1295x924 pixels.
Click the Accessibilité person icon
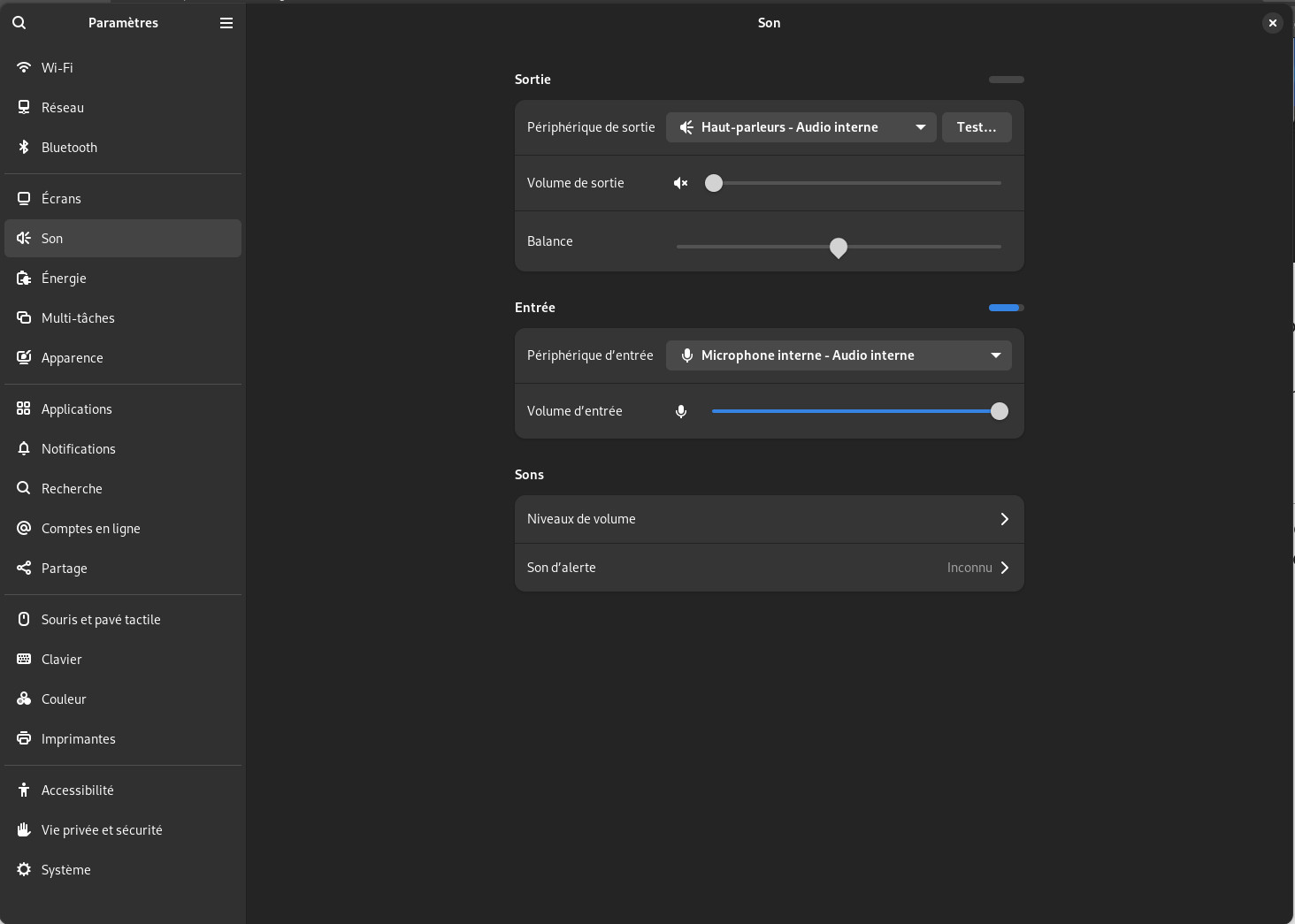coord(24,790)
